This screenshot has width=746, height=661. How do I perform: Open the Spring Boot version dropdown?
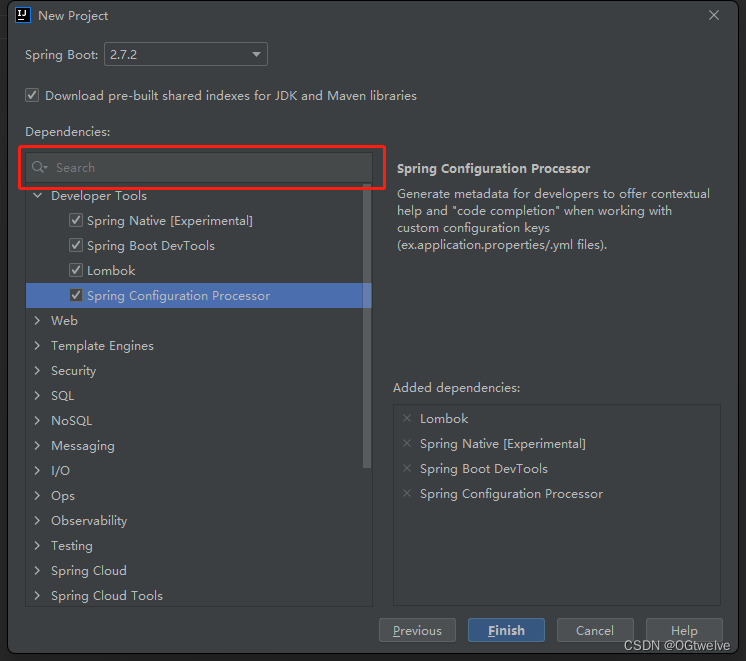(186, 54)
